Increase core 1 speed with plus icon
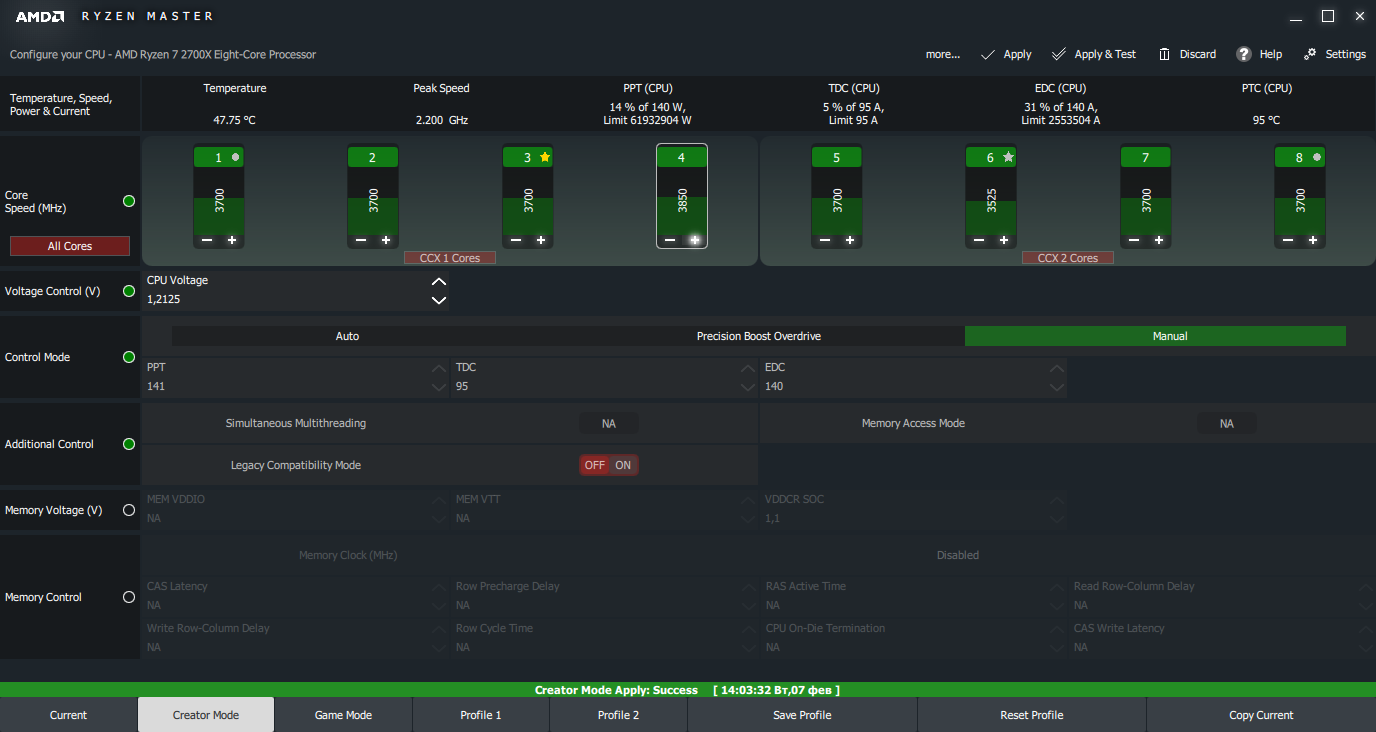1376x732 pixels. click(232, 240)
